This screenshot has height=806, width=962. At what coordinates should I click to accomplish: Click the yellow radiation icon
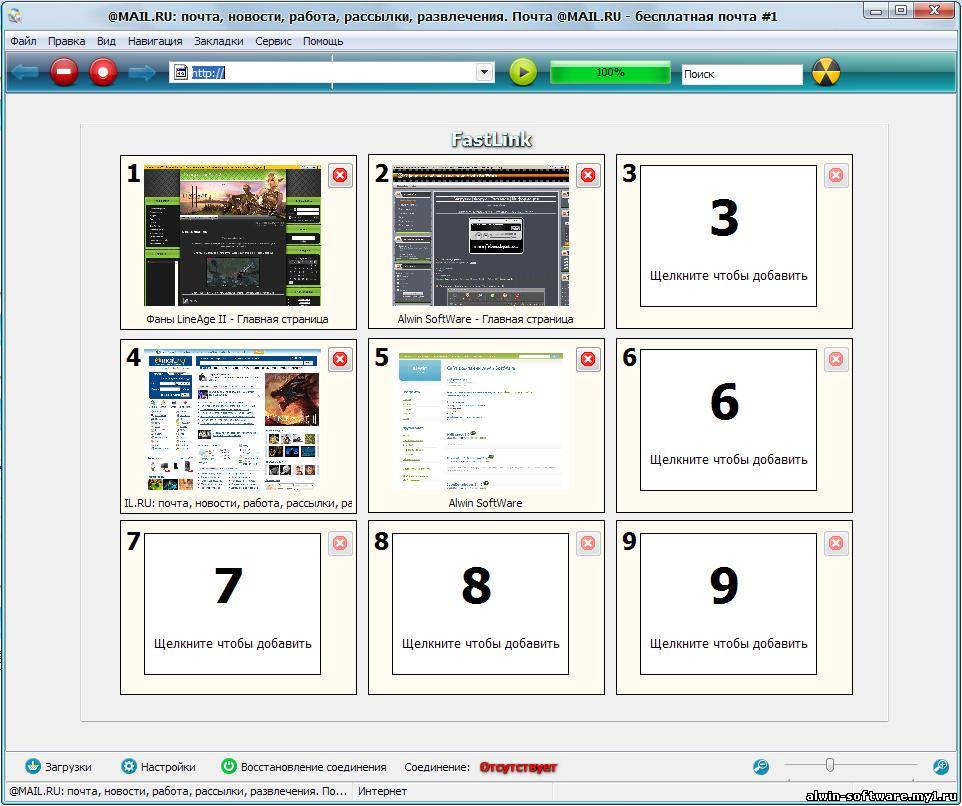click(x=826, y=72)
